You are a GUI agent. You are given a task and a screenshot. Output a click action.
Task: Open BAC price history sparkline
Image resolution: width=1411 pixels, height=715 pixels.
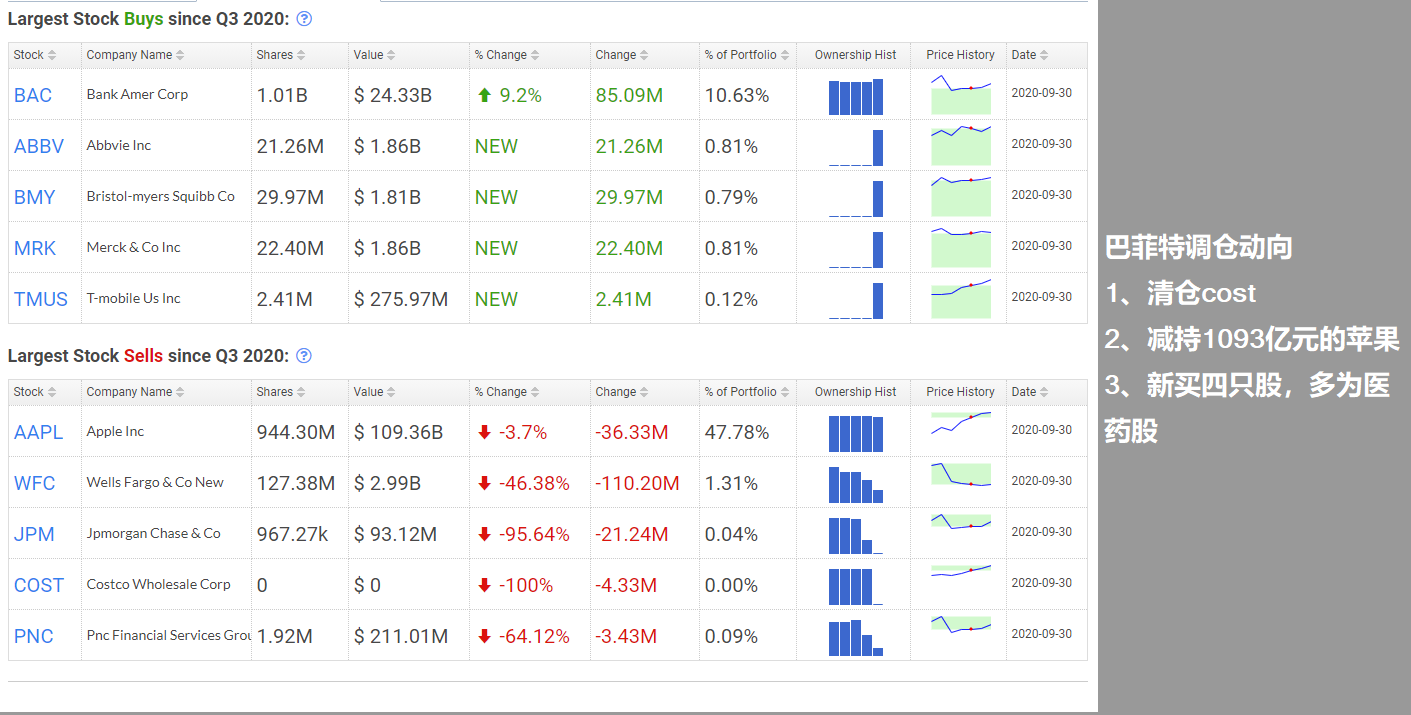coord(961,94)
